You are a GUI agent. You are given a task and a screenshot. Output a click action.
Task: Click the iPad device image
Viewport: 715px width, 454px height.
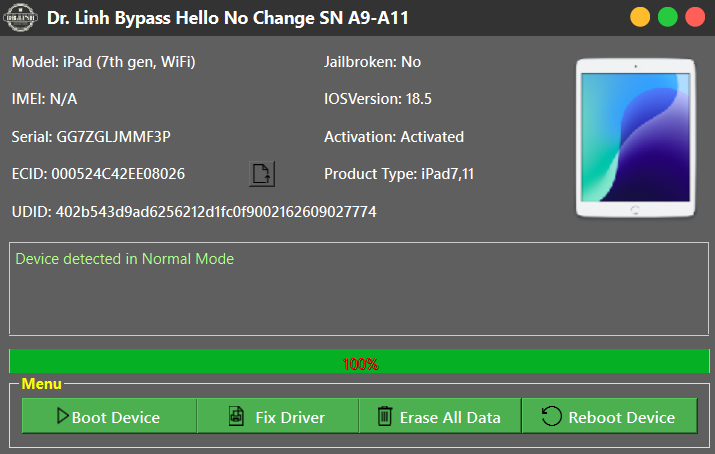click(635, 138)
